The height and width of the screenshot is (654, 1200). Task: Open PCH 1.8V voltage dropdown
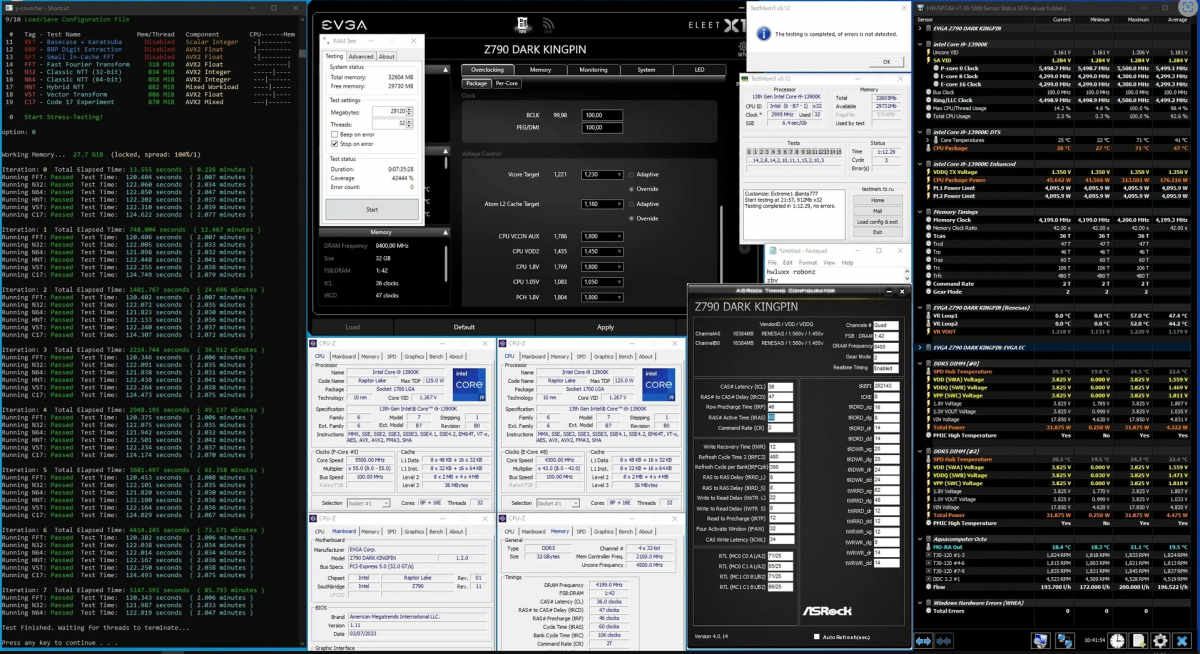(x=602, y=297)
